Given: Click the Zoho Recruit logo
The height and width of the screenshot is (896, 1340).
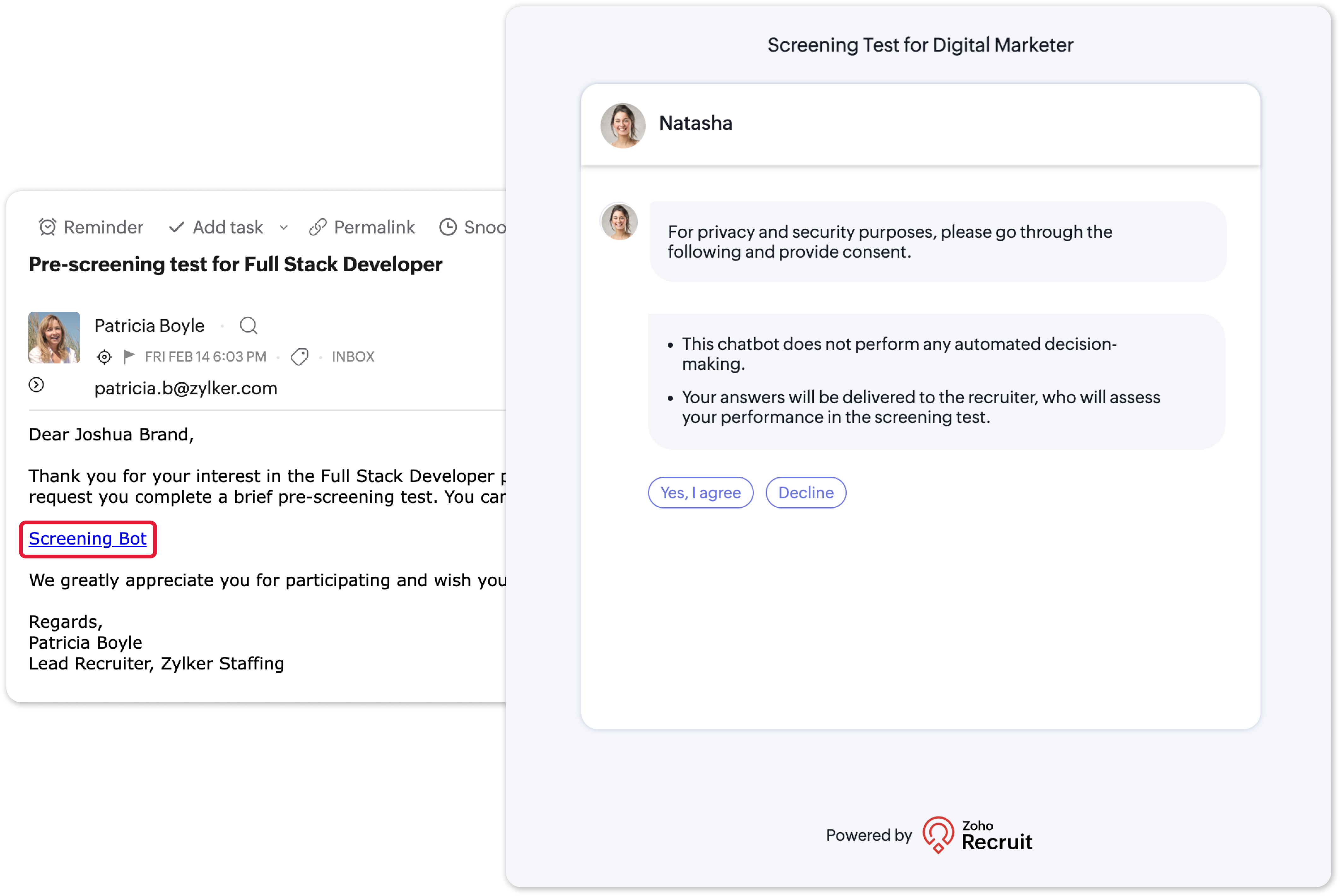Looking at the screenshot, I should coord(978,835).
